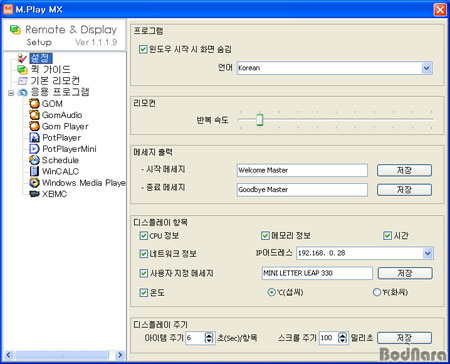Uncheck the 메모리 정보 checkbox

point(265,236)
